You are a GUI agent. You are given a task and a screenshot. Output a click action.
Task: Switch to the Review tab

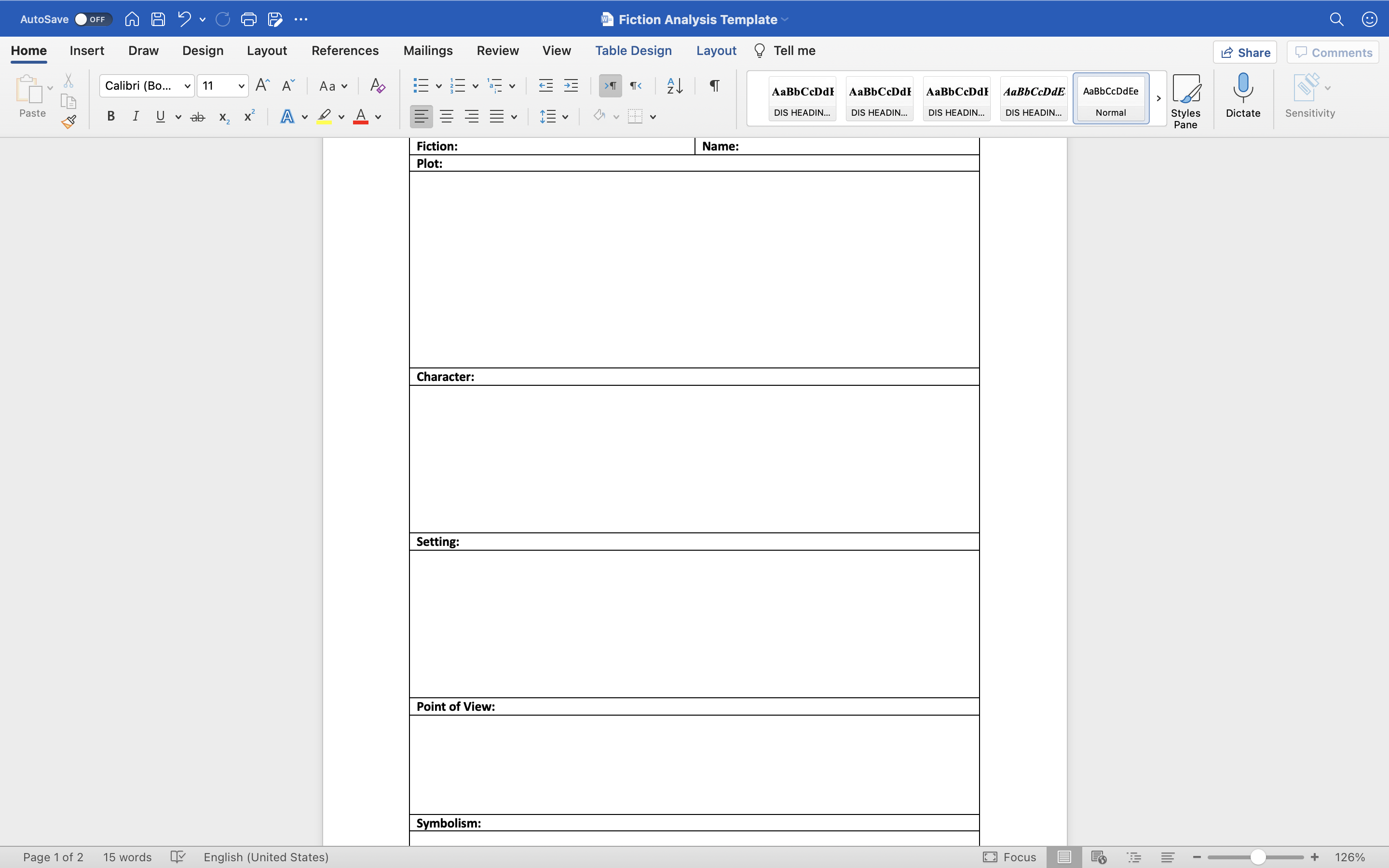498,51
